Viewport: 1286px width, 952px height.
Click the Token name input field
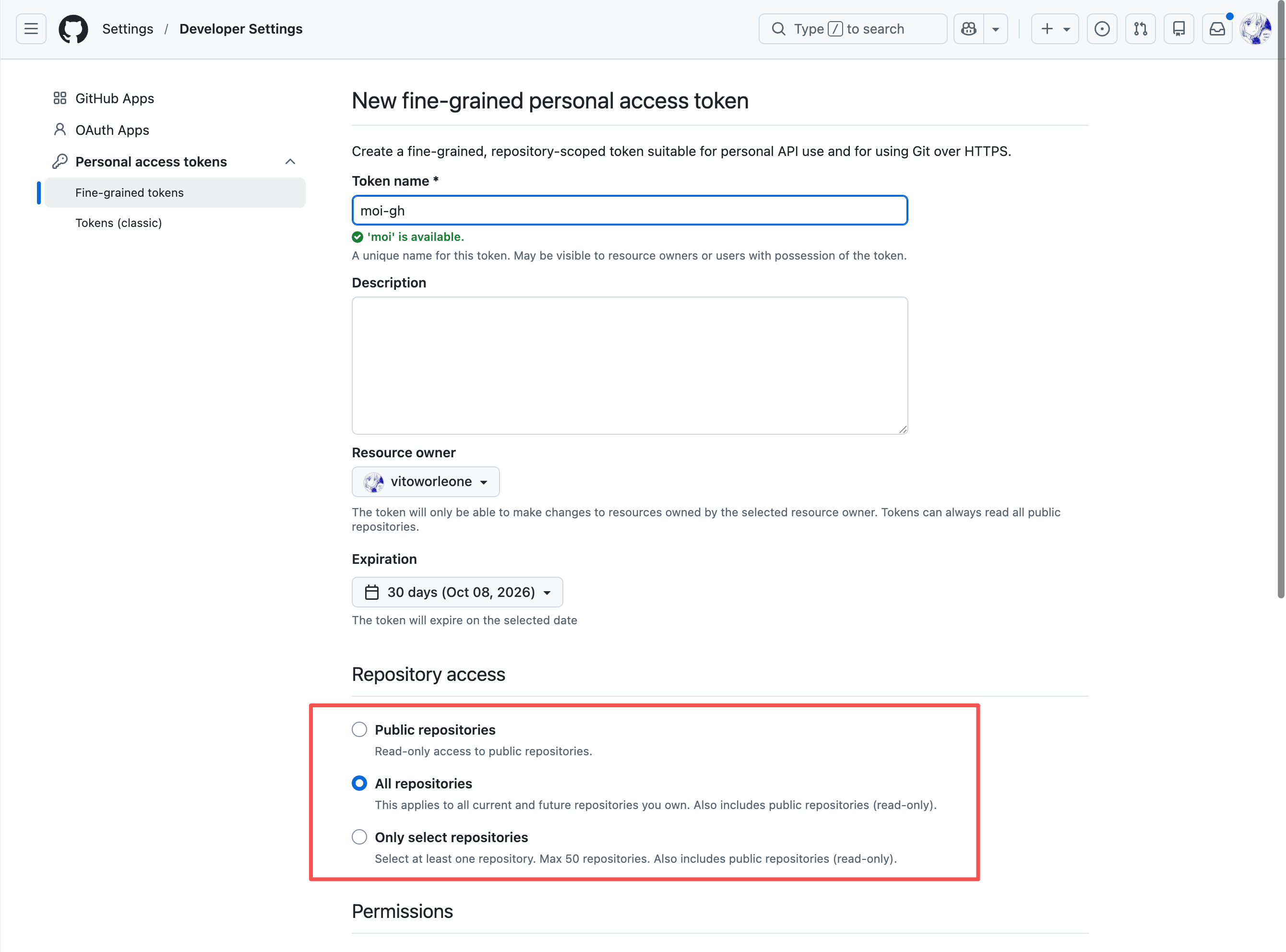tap(630, 210)
